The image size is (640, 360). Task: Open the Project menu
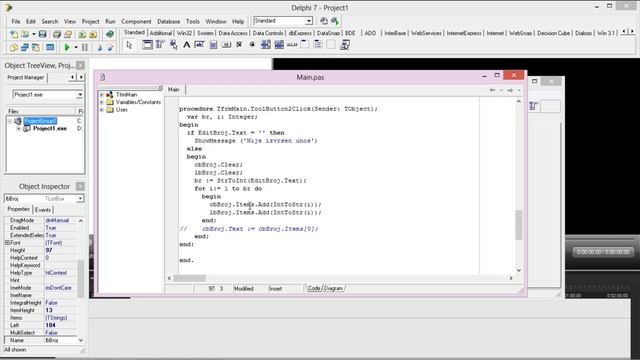90,21
